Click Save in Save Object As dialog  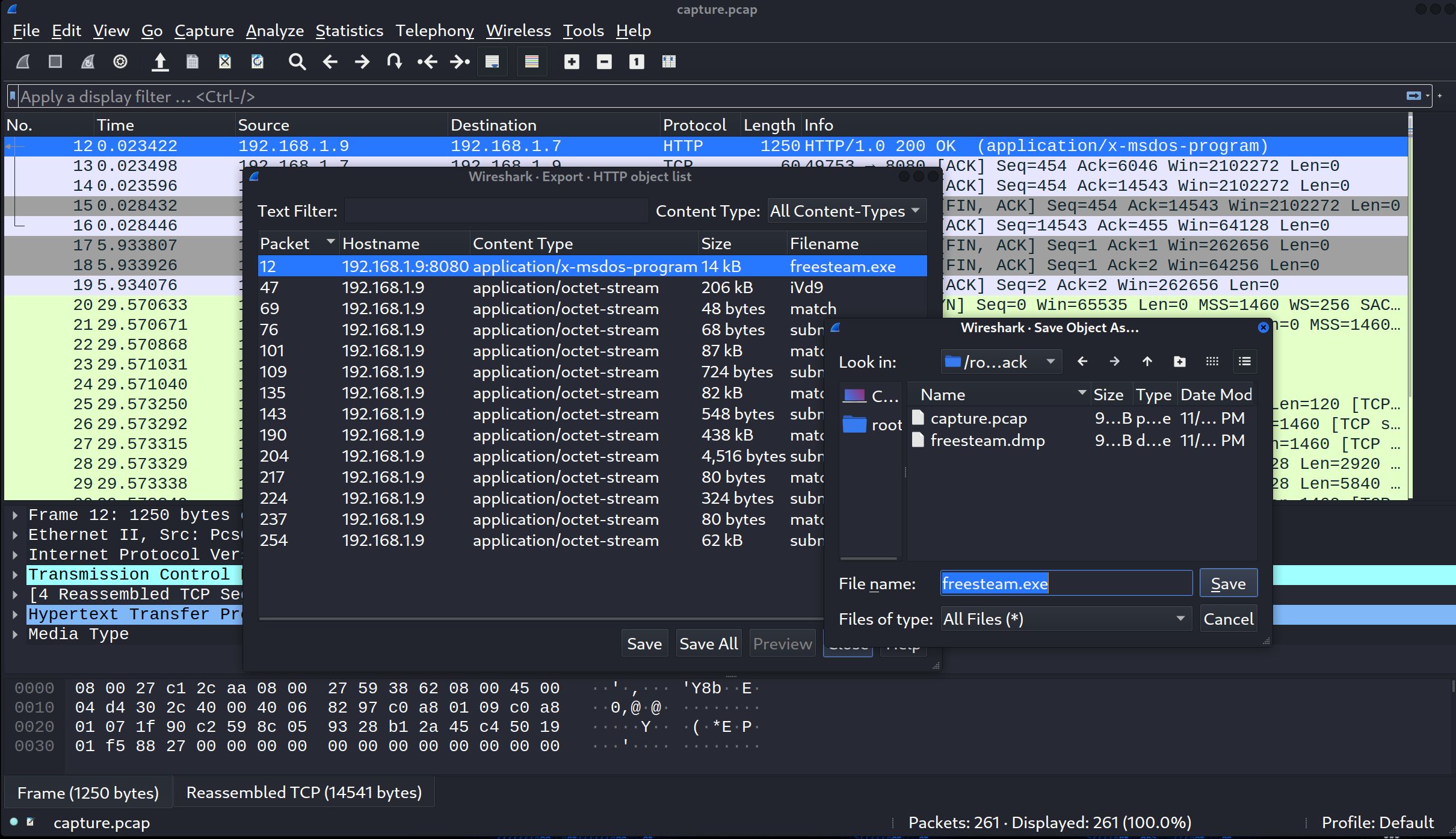click(x=1228, y=584)
